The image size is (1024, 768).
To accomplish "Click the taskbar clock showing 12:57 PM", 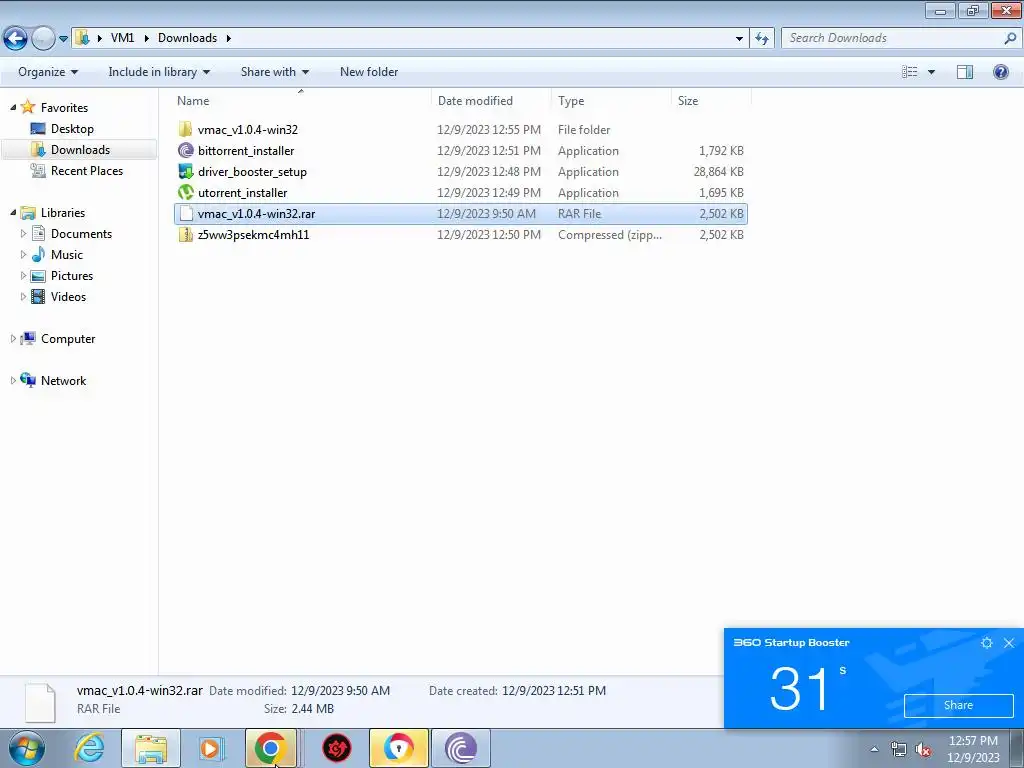I will click(x=973, y=749).
